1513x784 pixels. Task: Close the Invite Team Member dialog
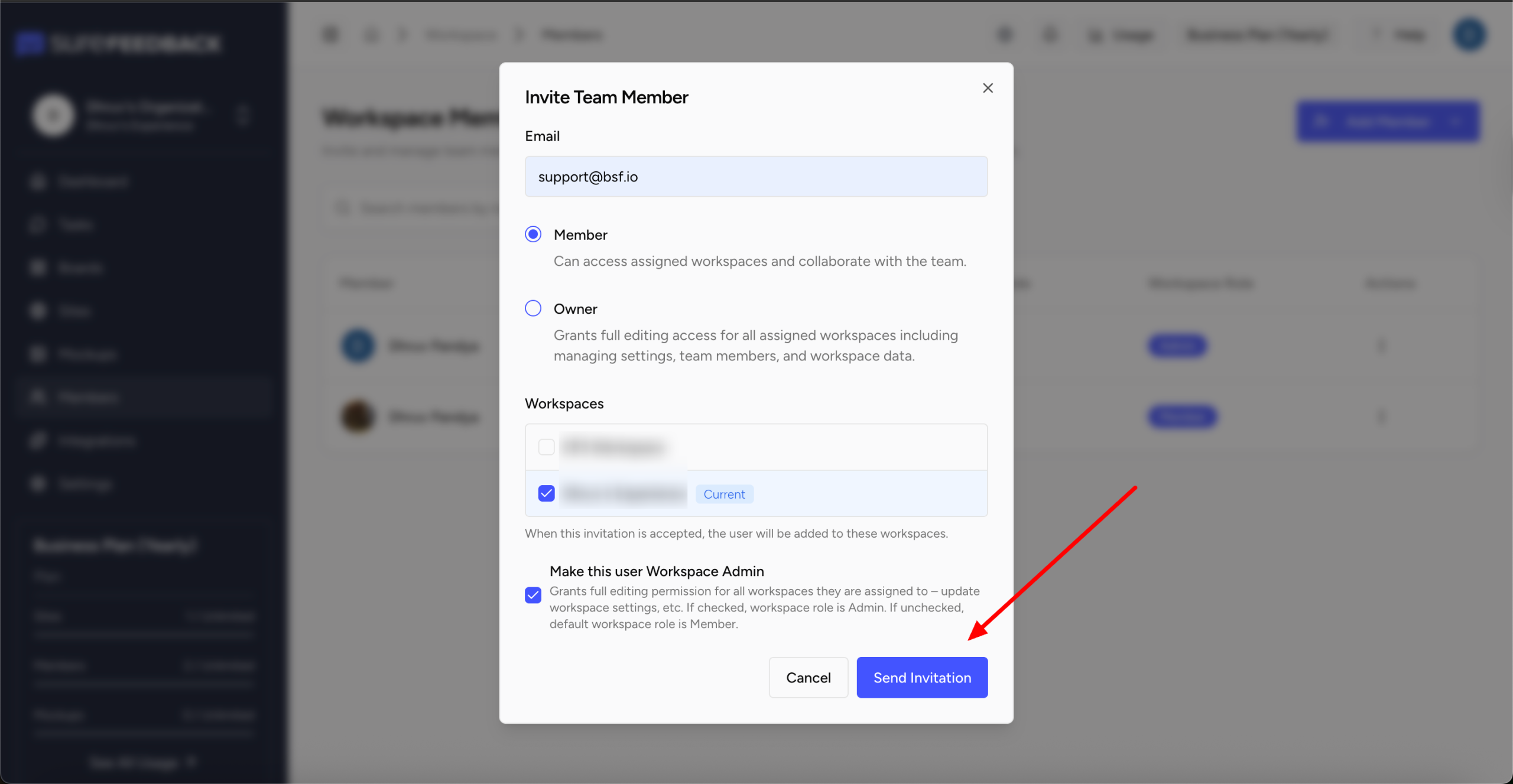click(x=988, y=88)
